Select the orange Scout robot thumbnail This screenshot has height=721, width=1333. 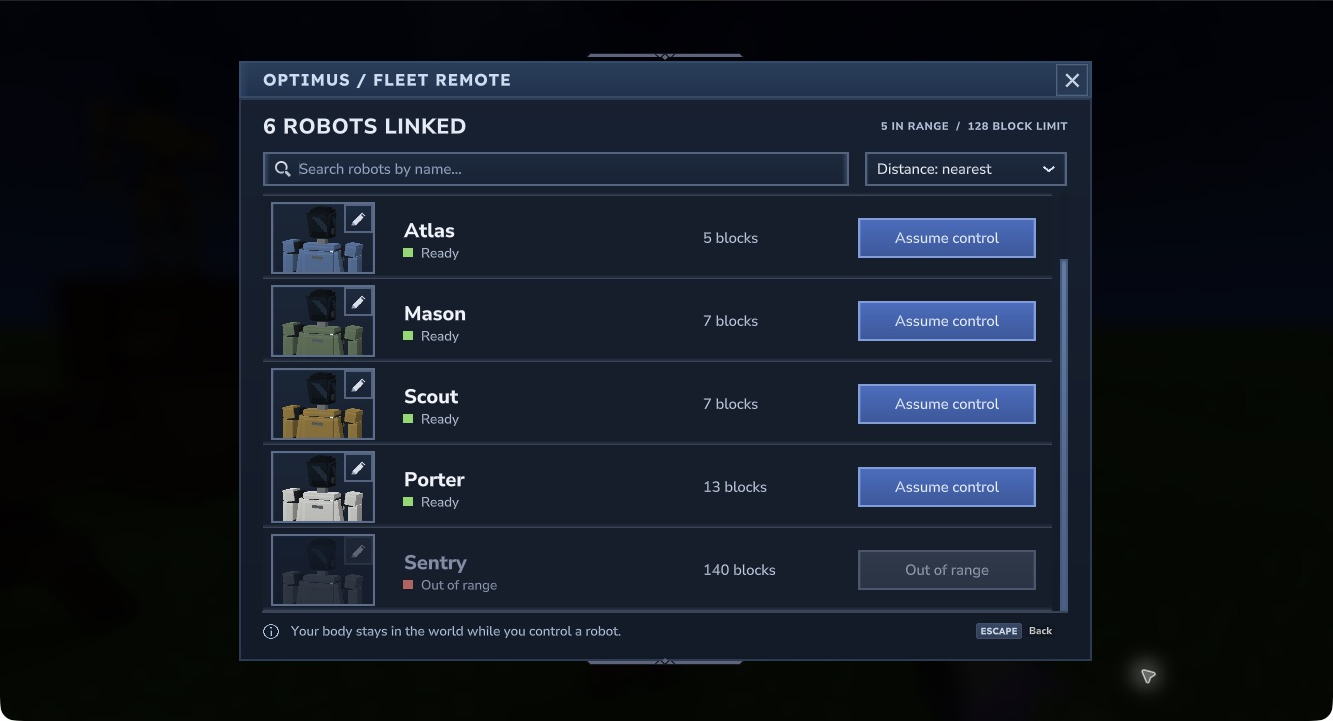[323, 404]
